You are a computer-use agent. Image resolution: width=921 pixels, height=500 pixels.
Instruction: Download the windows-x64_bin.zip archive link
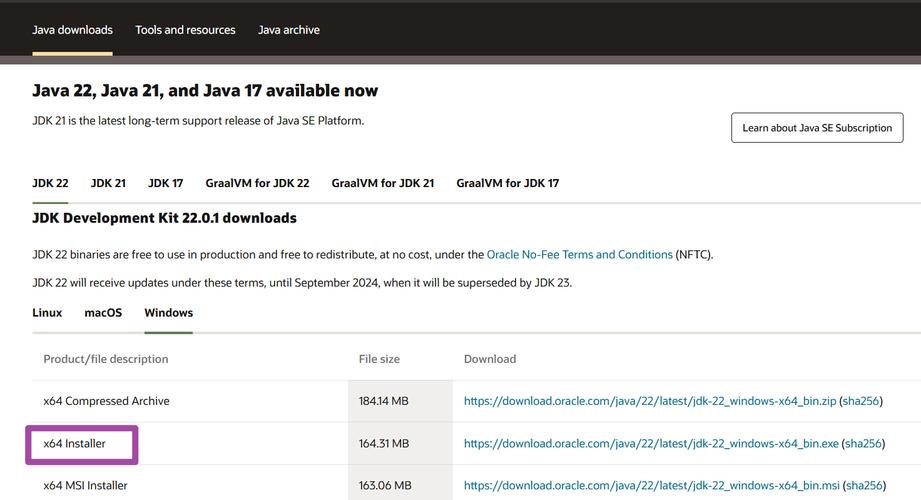(649, 401)
